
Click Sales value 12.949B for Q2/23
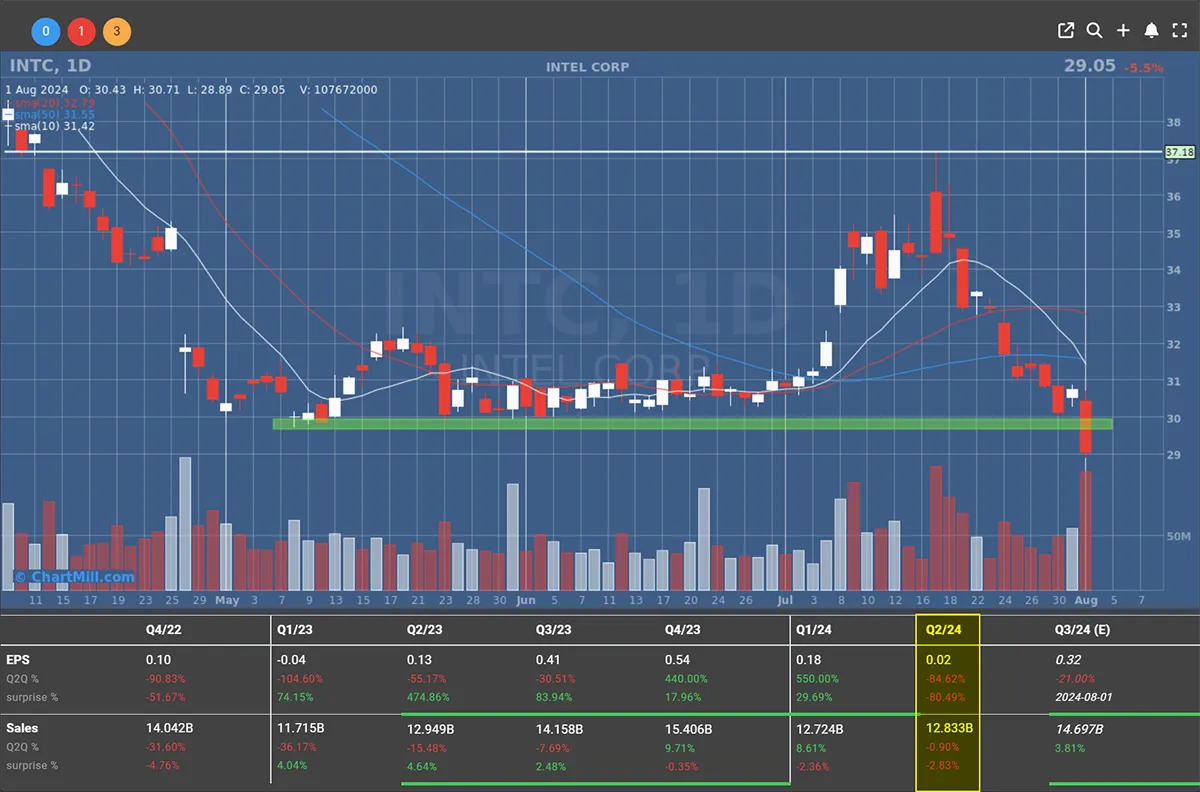429,728
